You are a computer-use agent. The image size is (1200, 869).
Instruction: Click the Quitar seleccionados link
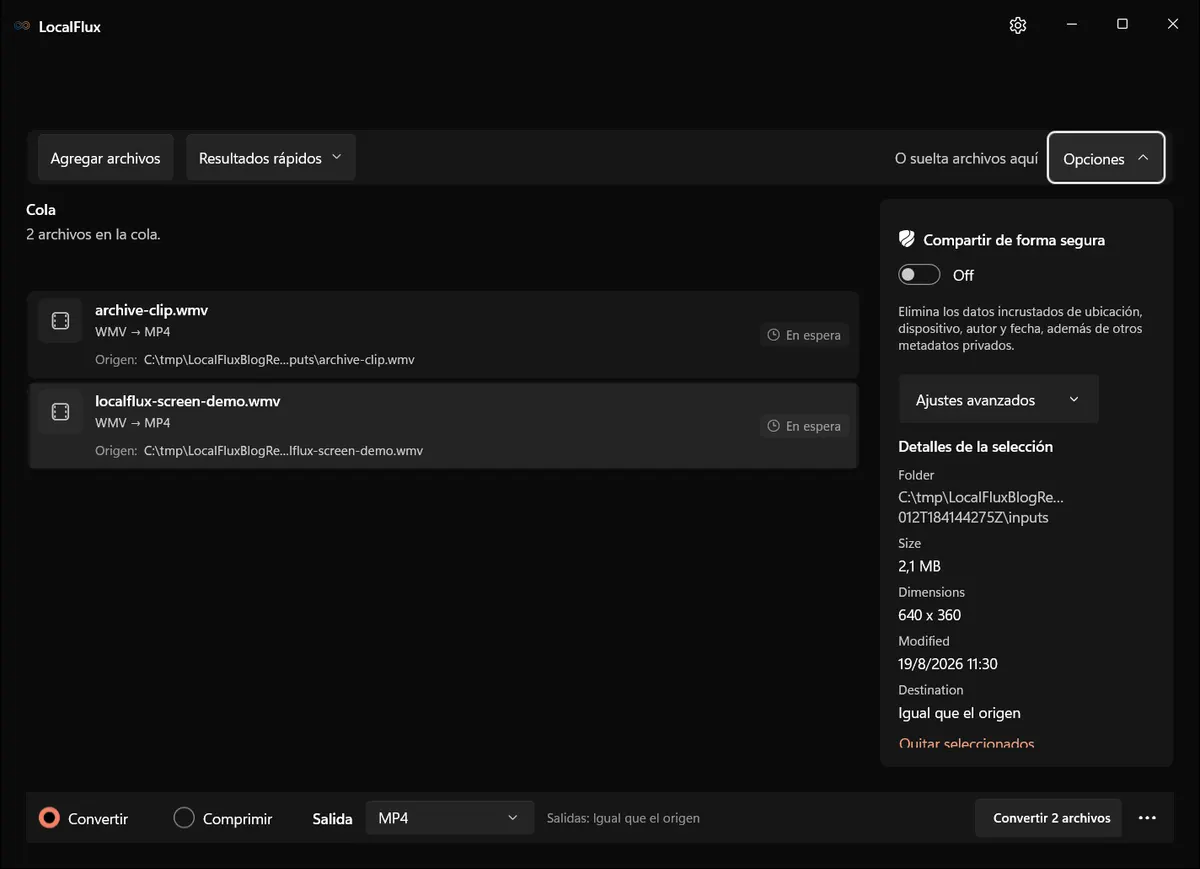(967, 743)
